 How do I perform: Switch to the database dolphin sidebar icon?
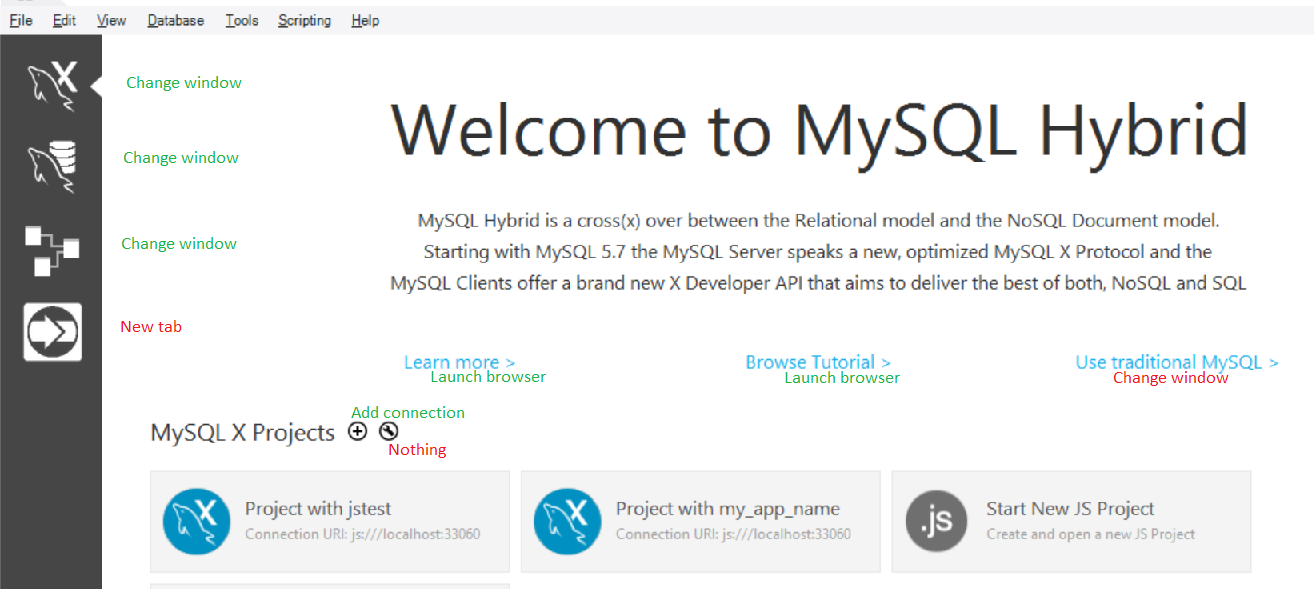click(x=52, y=167)
